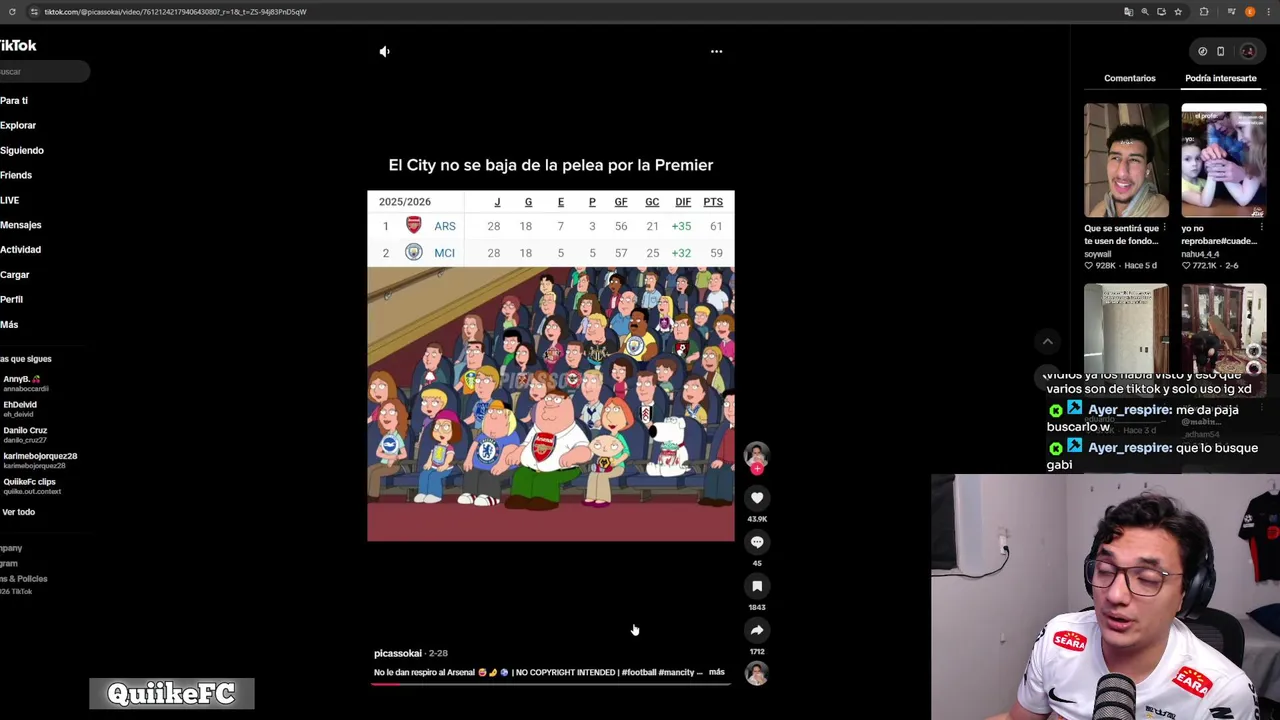Open nahu4_4.4 recommended video thumbnail

1223,160
